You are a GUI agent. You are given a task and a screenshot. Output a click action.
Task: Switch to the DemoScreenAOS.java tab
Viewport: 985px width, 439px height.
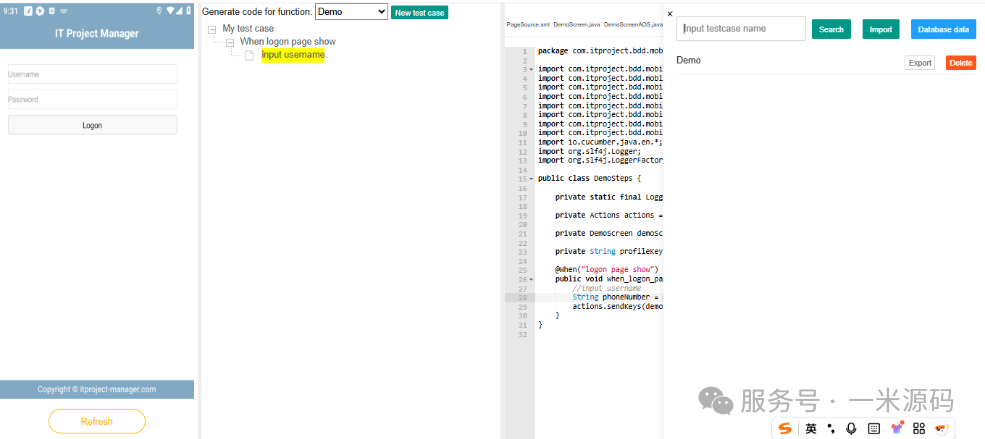pos(633,25)
